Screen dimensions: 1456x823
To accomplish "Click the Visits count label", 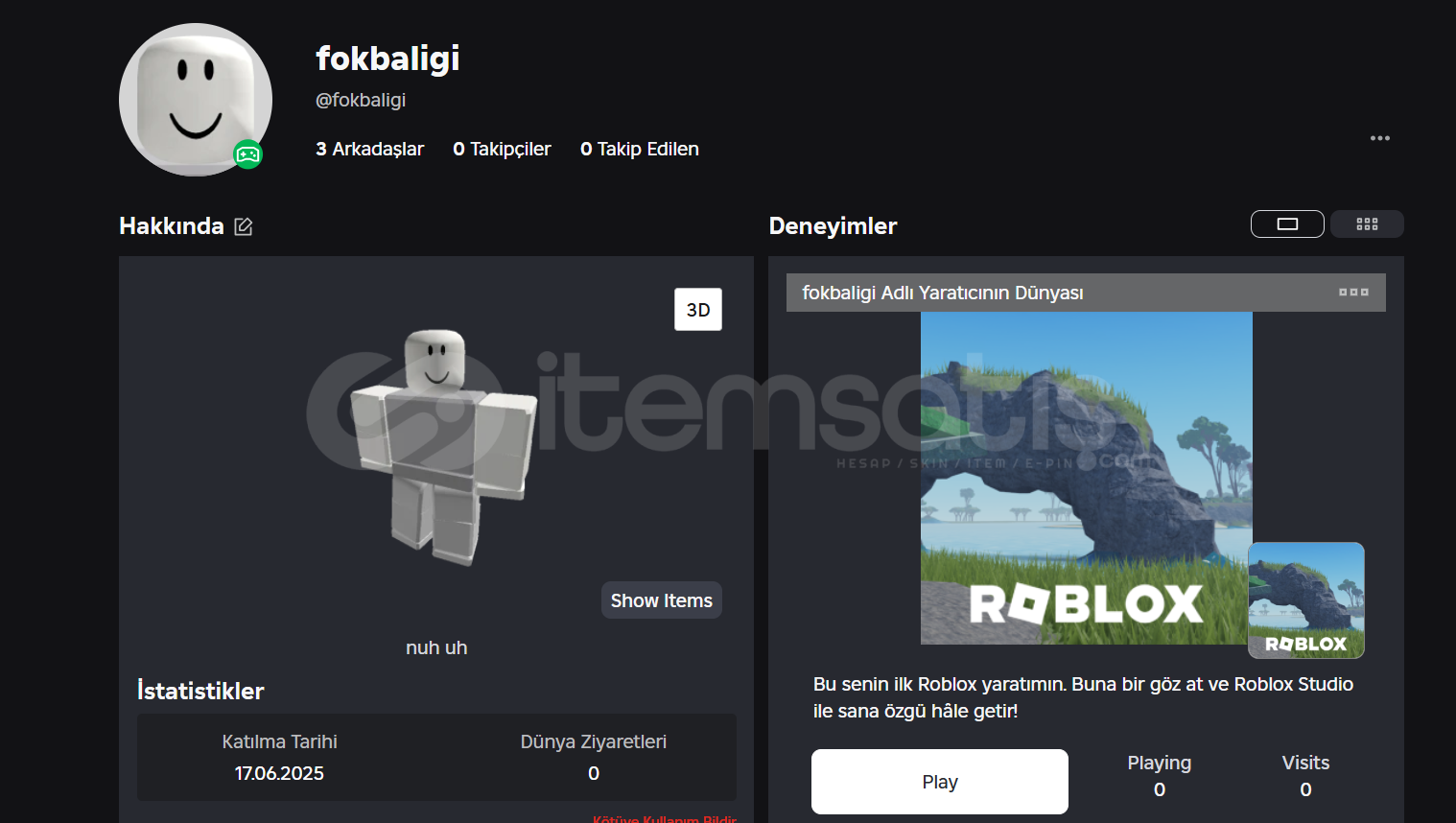I will click(x=1305, y=763).
